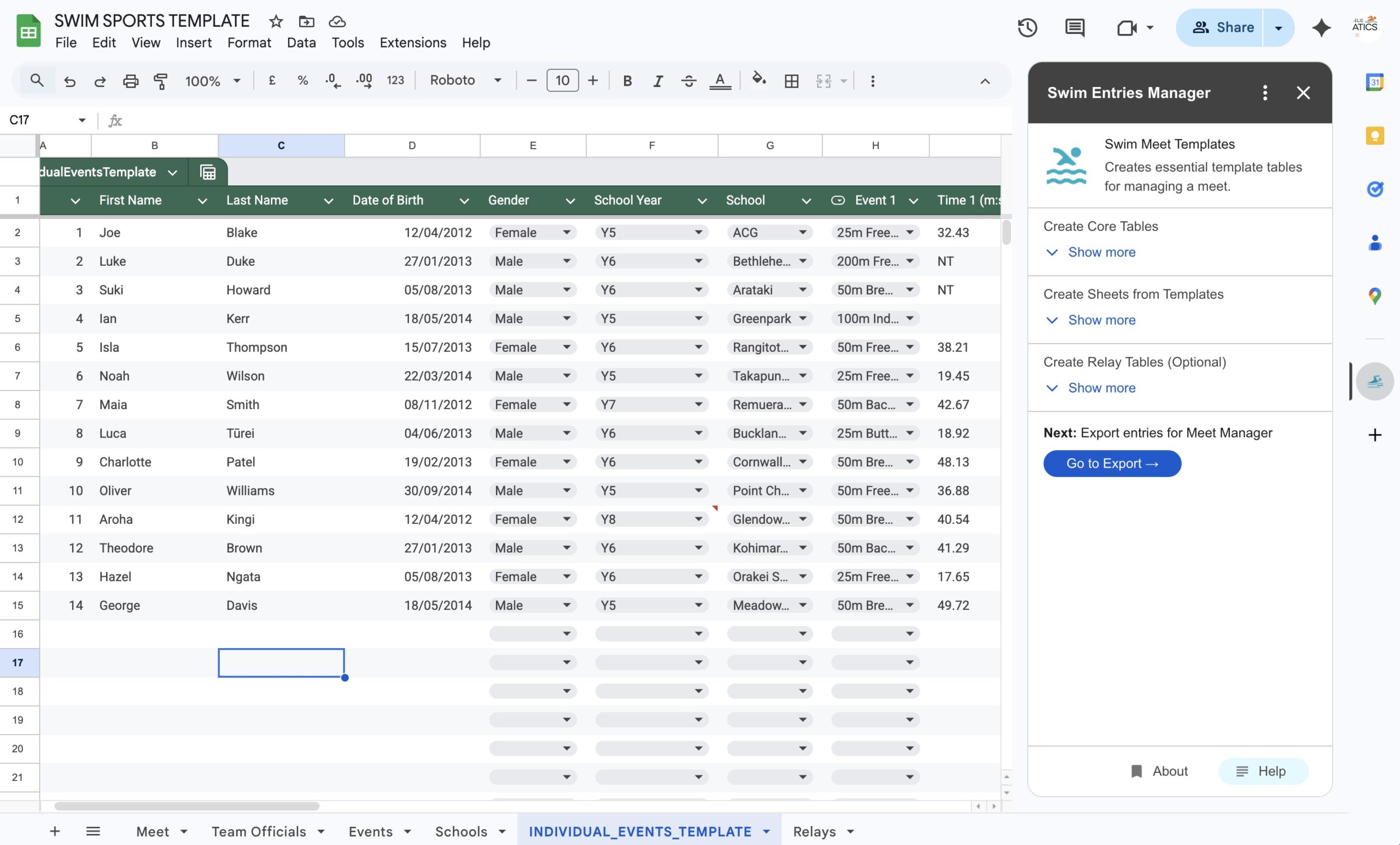Open the fill color bucket
The height and width of the screenshot is (845, 1400).
[759, 79]
